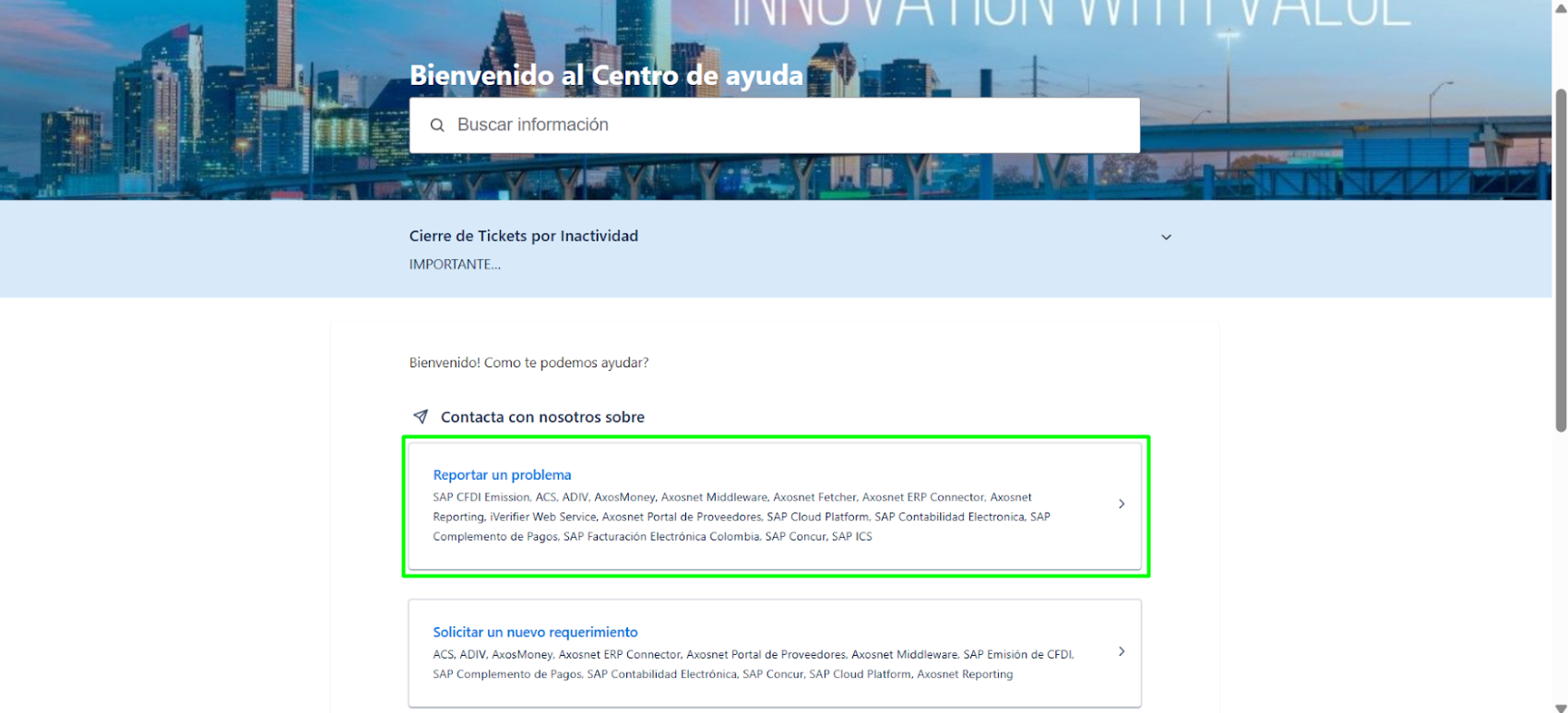
Task: Click the IMPORTANTE... announcement preview text
Action: (x=455, y=265)
